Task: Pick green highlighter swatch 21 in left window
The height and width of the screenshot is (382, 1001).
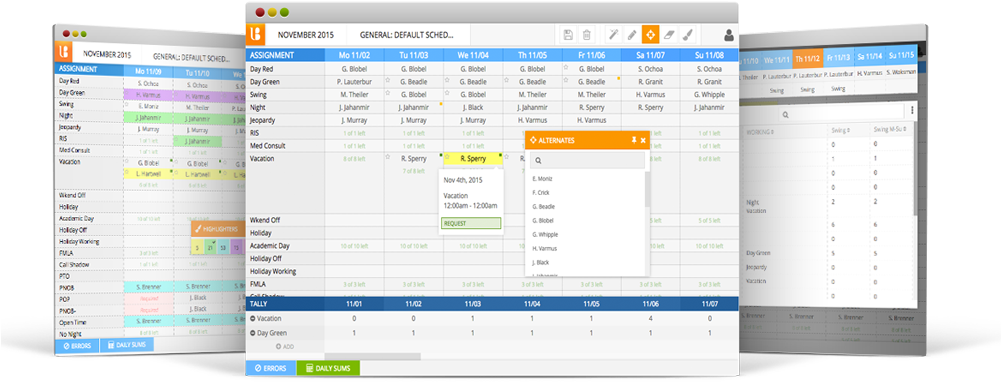Action: (x=210, y=247)
